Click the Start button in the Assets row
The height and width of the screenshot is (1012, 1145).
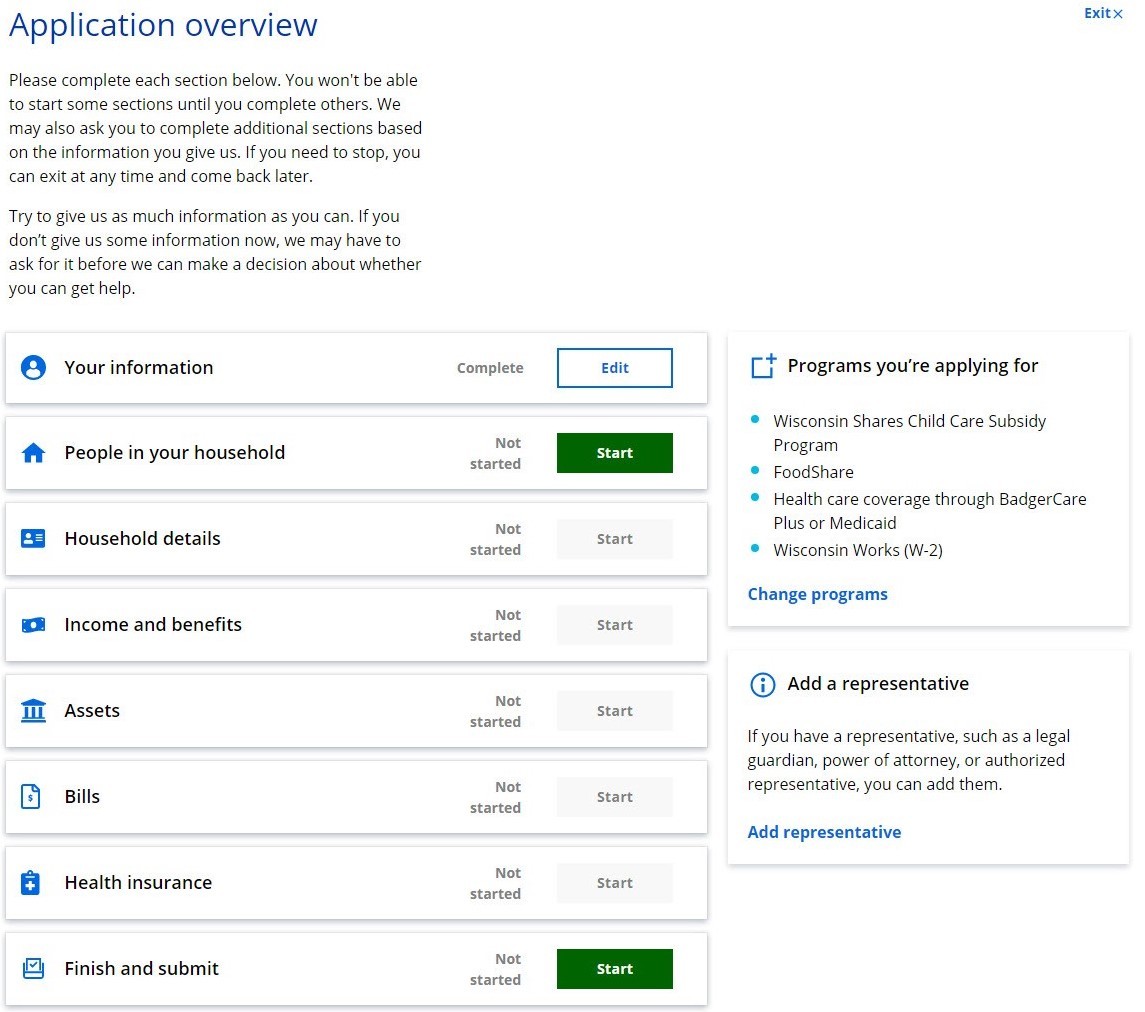614,711
